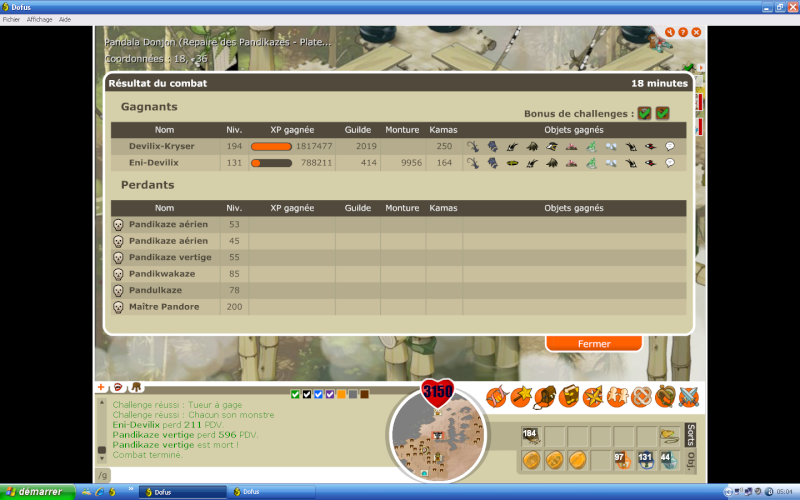This screenshot has height=500, width=800.
Task: Click the shortcut item slot labeled 97
Action: click(622, 460)
